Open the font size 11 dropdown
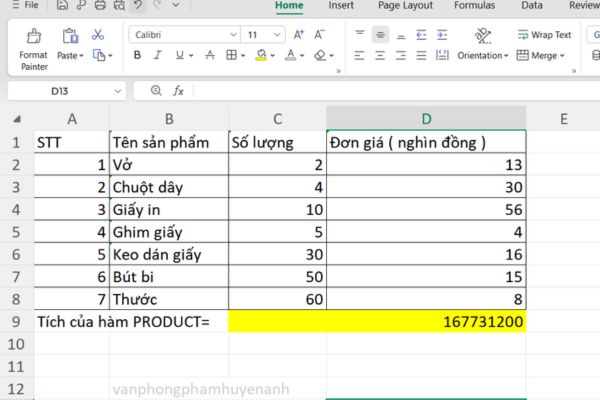Image resolution: width=600 pixels, height=400 pixels. (x=277, y=35)
